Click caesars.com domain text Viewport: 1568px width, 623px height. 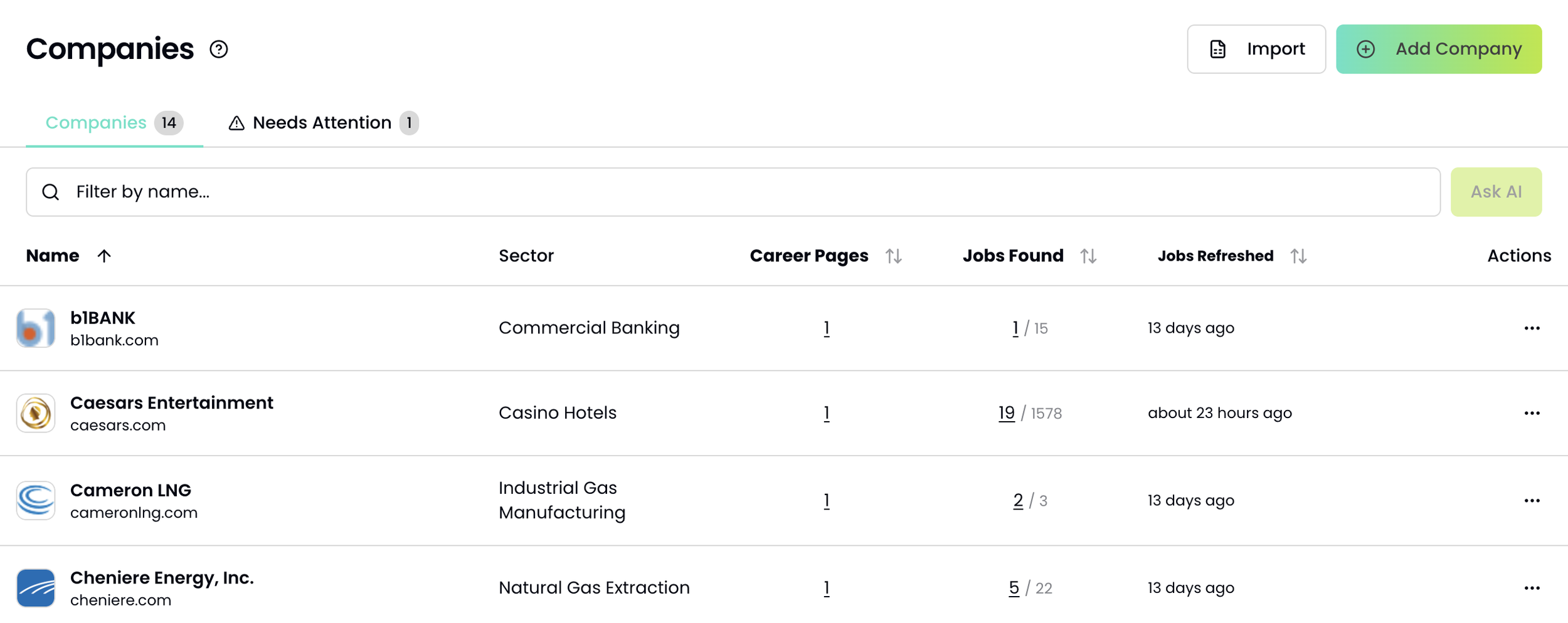point(118,425)
